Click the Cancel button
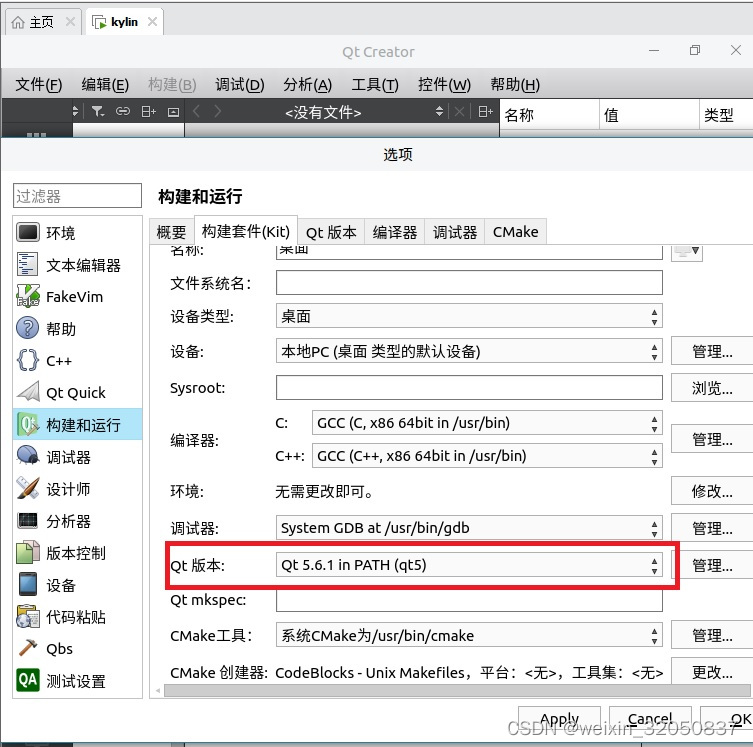753x747 pixels. coord(650,719)
